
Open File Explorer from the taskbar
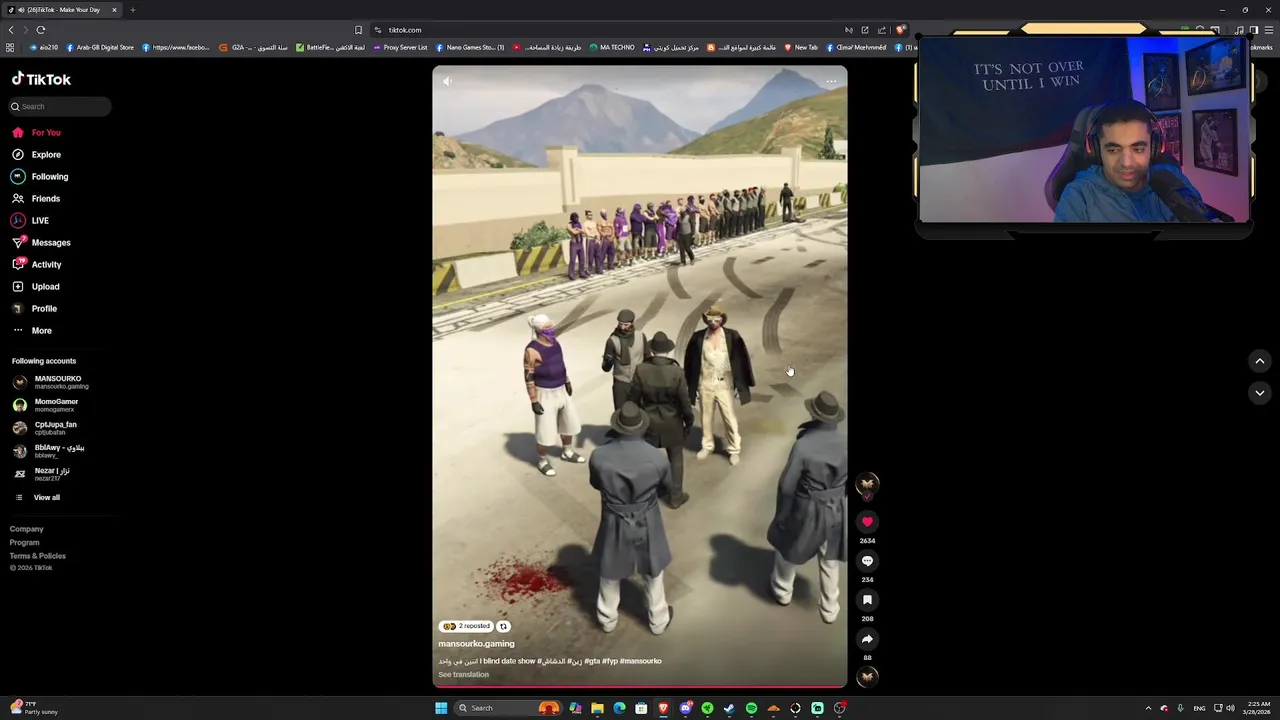(x=597, y=708)
